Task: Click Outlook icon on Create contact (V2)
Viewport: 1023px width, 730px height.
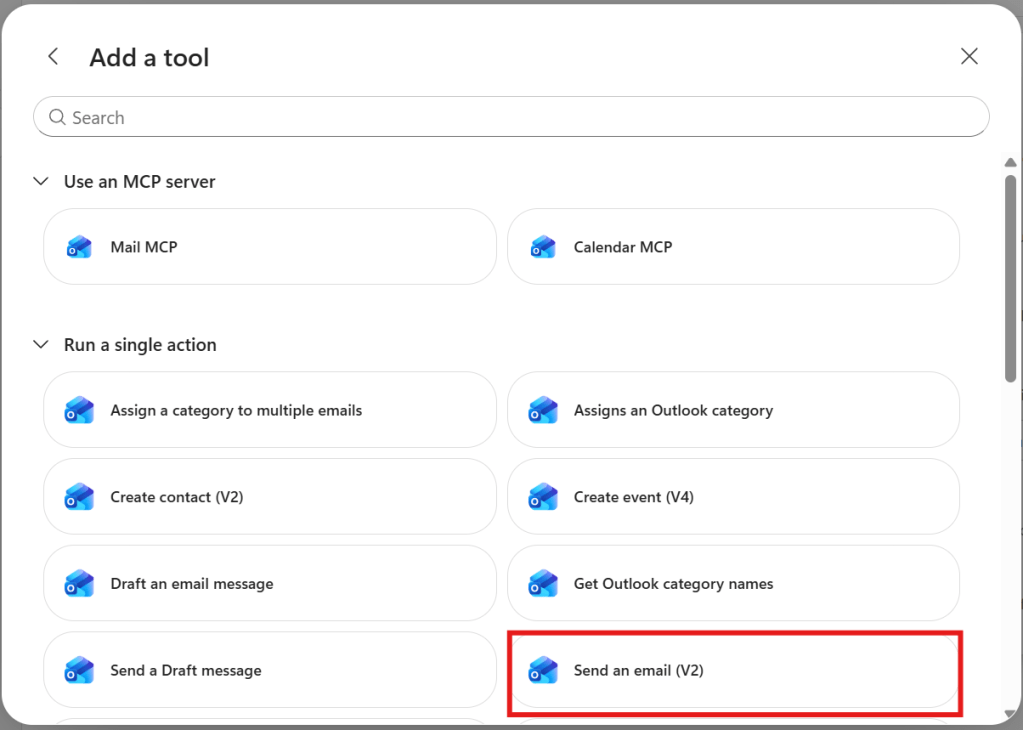Action: click(79, 497)
